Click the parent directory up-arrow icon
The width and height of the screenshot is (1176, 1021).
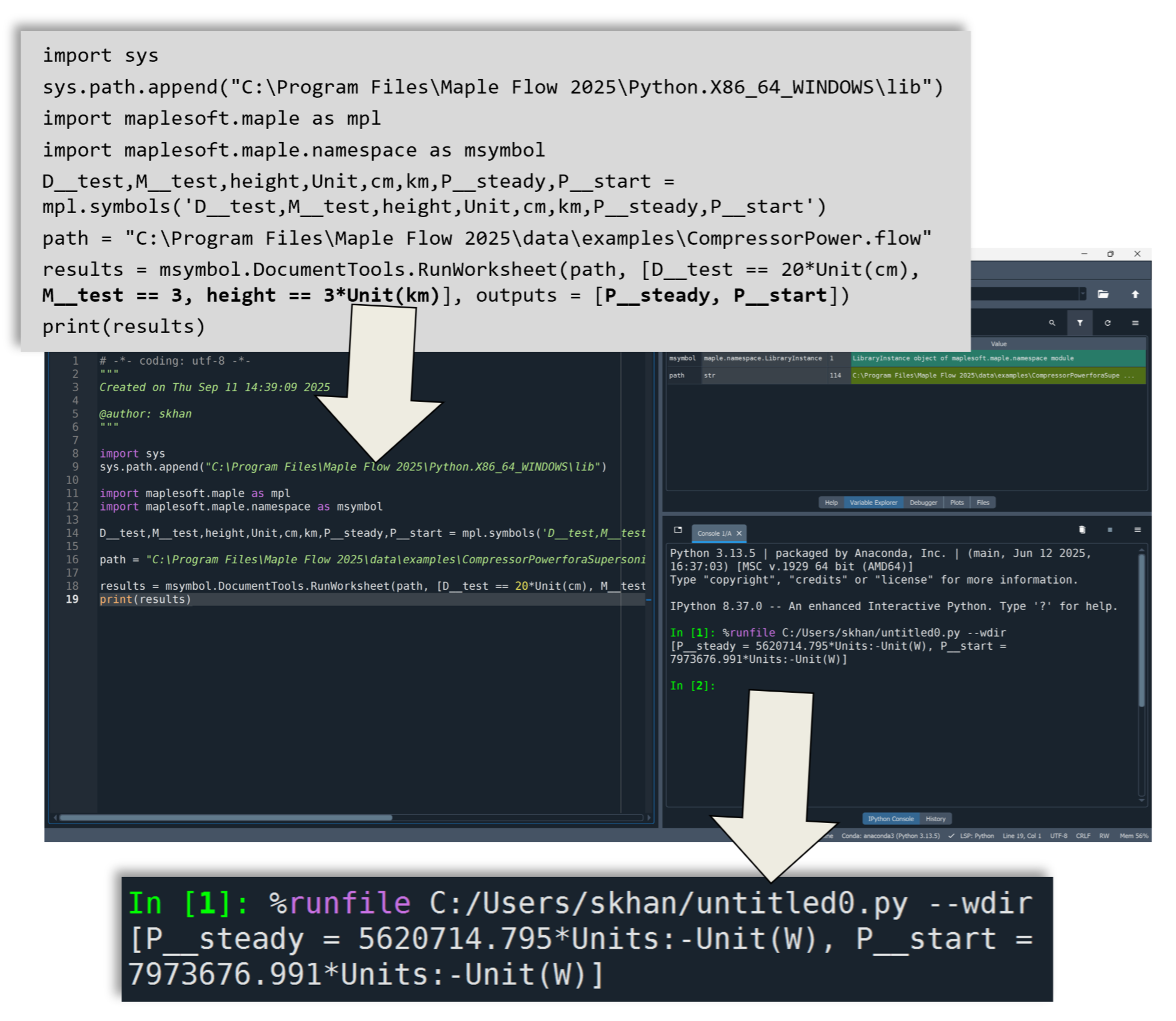click(x=1135, y=294)
